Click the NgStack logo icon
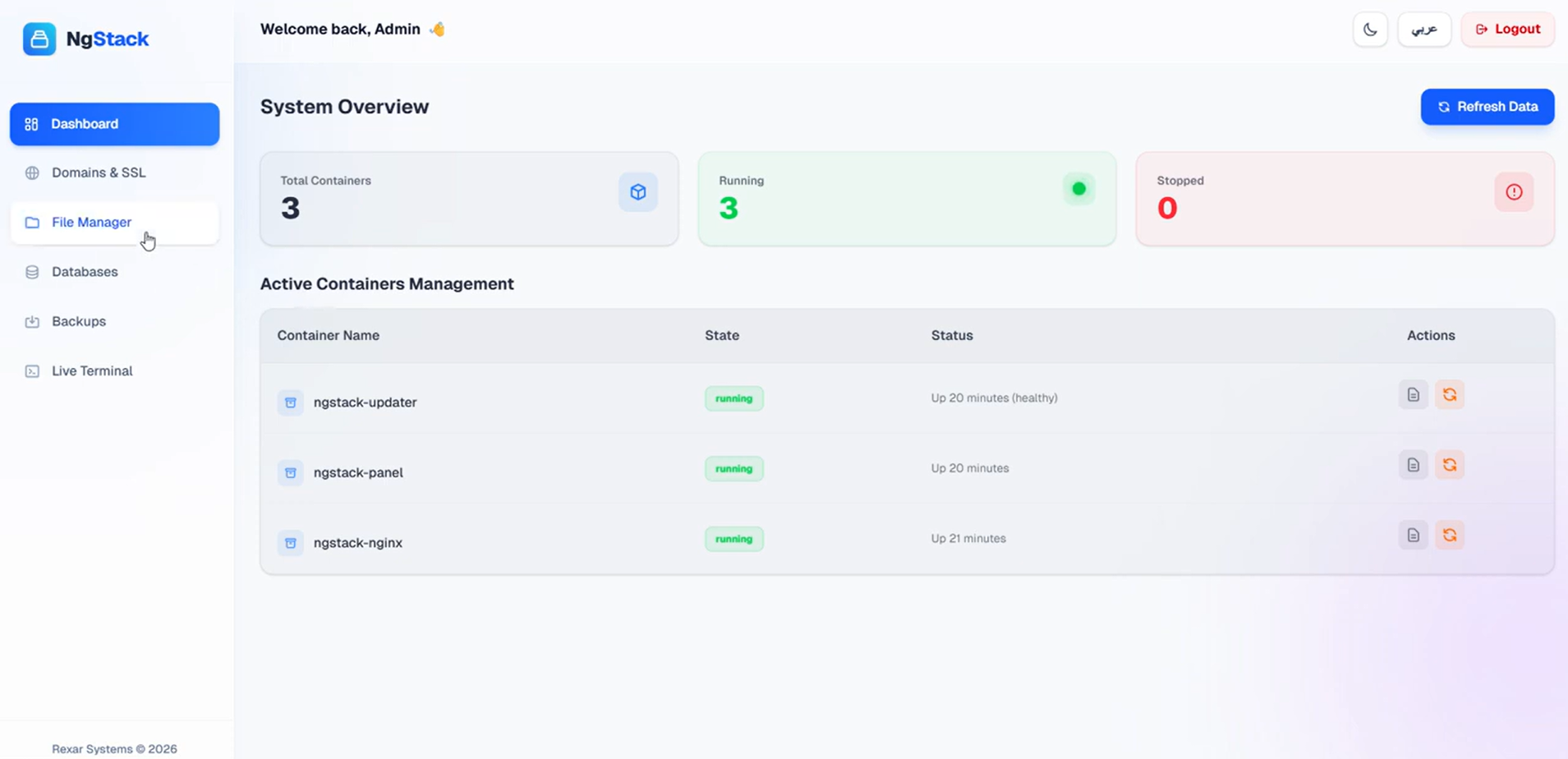 coord(39,39)
